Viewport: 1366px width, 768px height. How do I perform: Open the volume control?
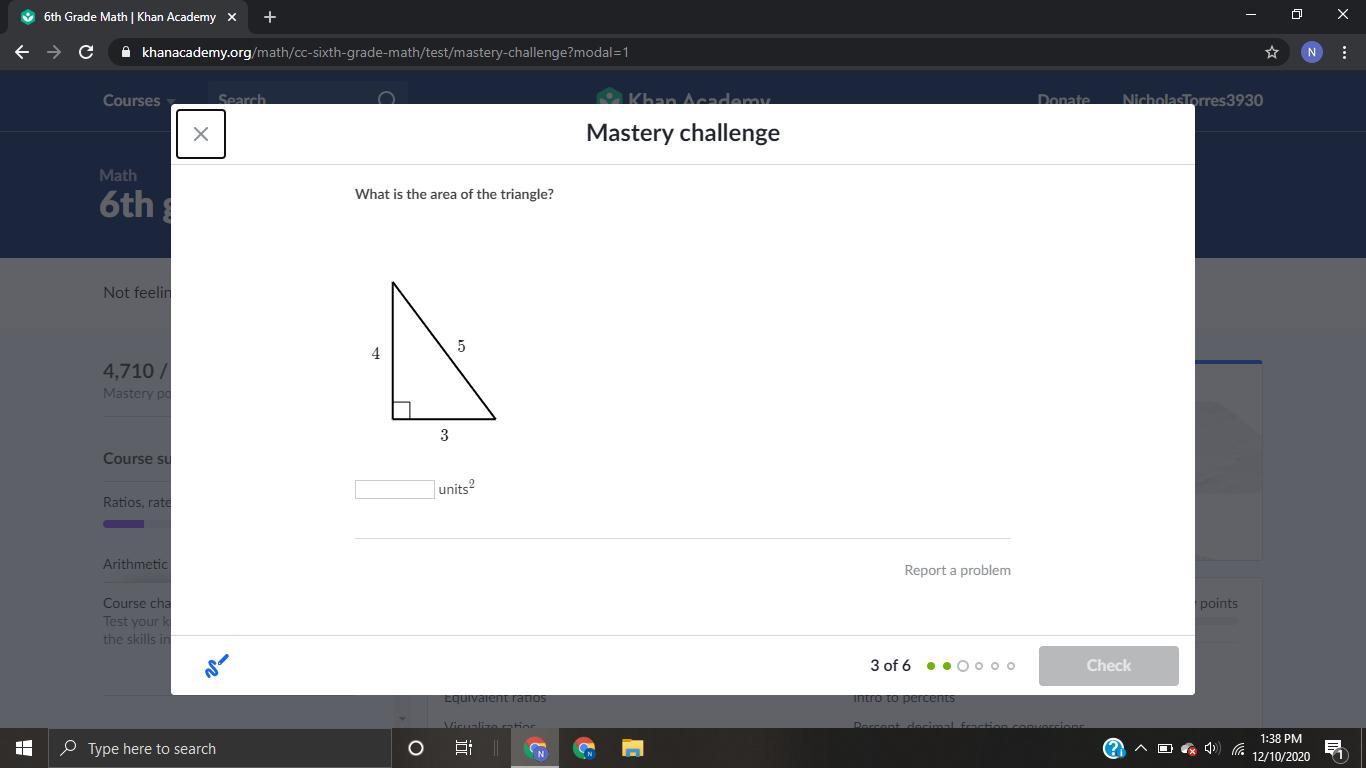[x=1212, y=748]
